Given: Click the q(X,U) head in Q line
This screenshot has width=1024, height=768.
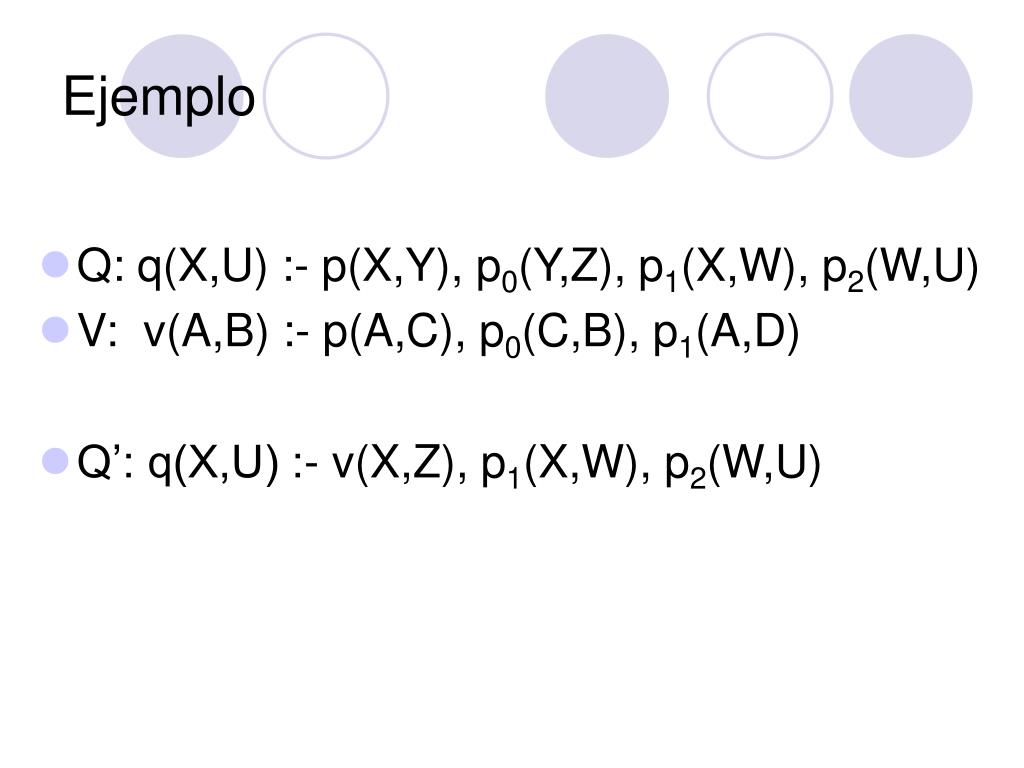Looking at the screenshot, I should coord(202,268).
